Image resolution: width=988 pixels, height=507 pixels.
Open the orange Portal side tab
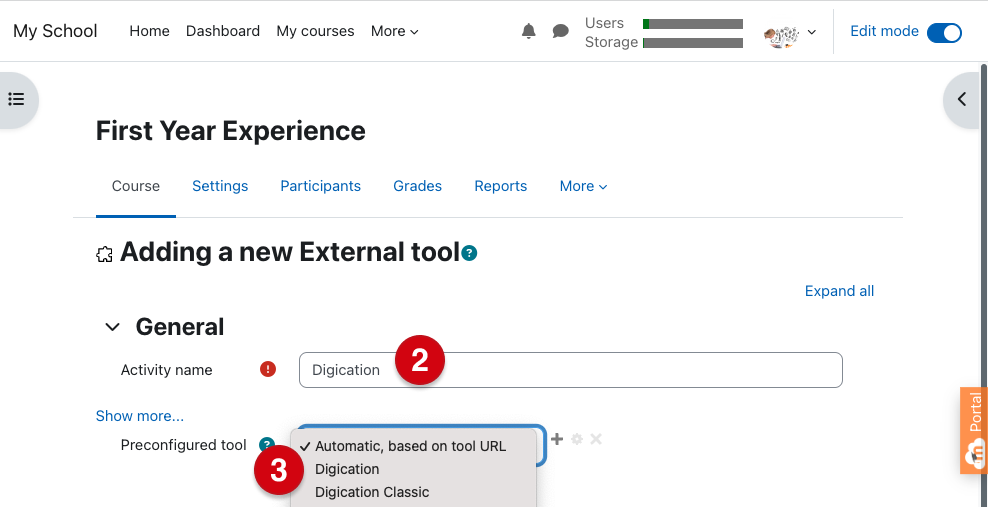point(974,430)
